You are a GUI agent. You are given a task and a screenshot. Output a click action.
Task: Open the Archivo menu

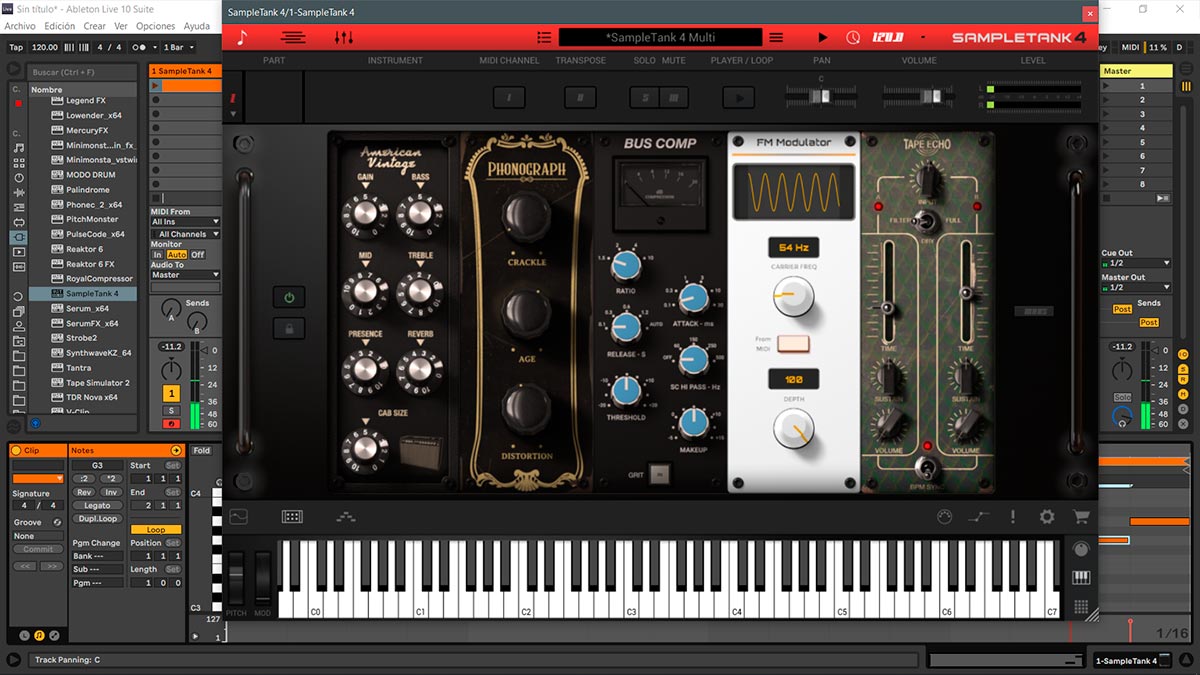tap(20, 26)
